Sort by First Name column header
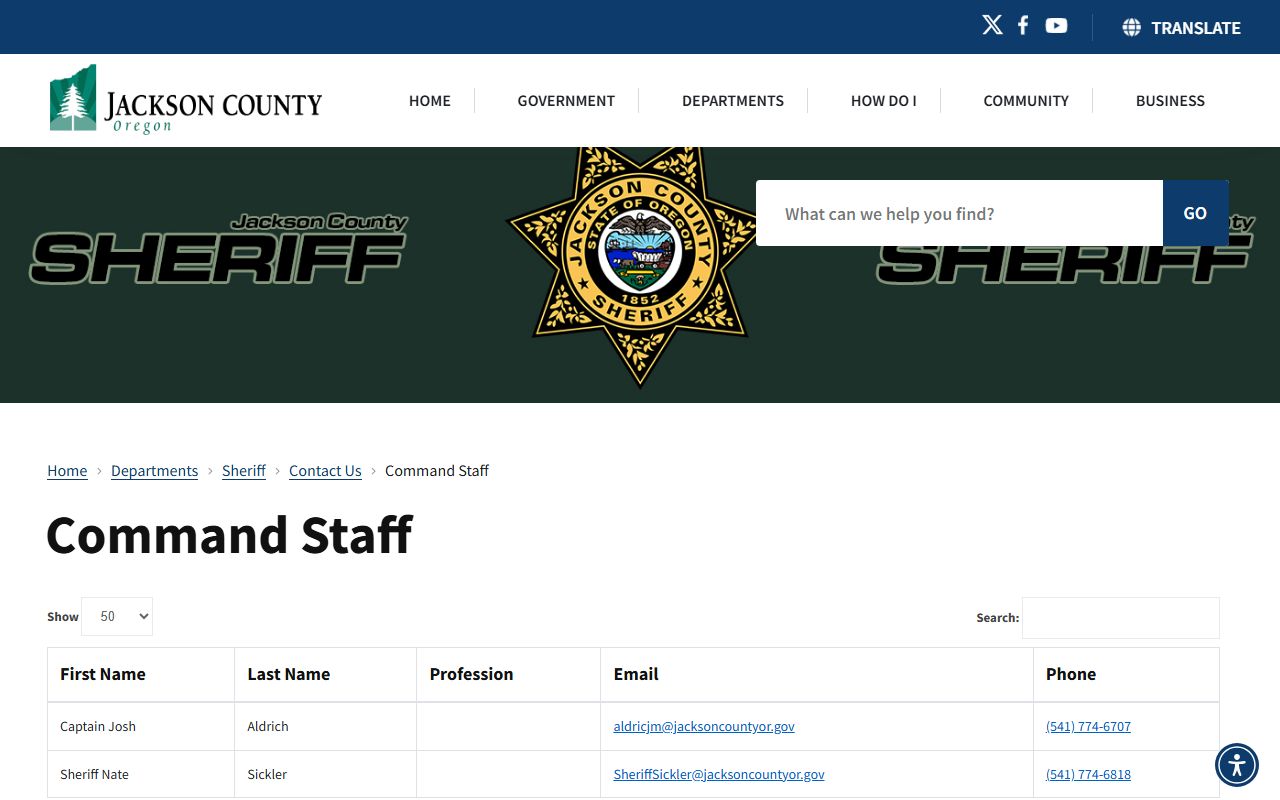1280x800 pixels. click(x=141, y=674)
